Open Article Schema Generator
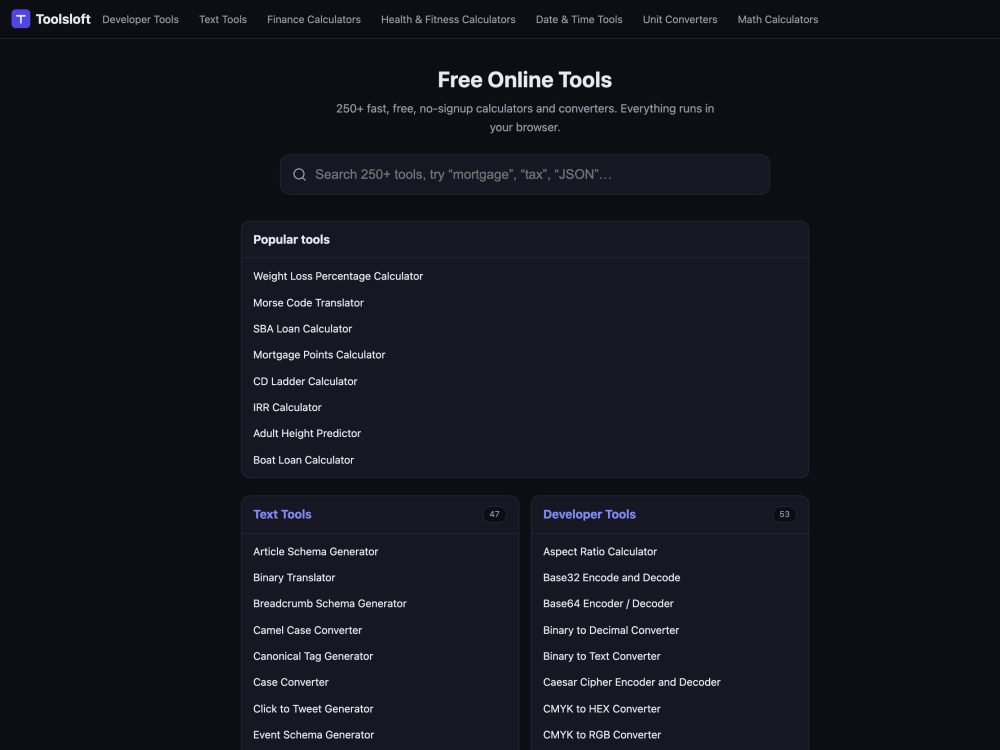 [x=316, y=552]
